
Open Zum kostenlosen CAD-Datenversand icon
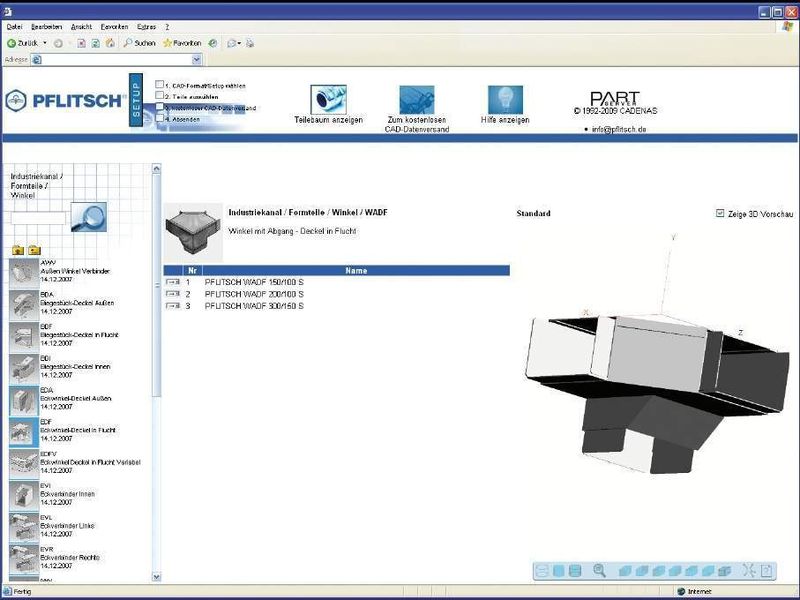pos(416,99)
